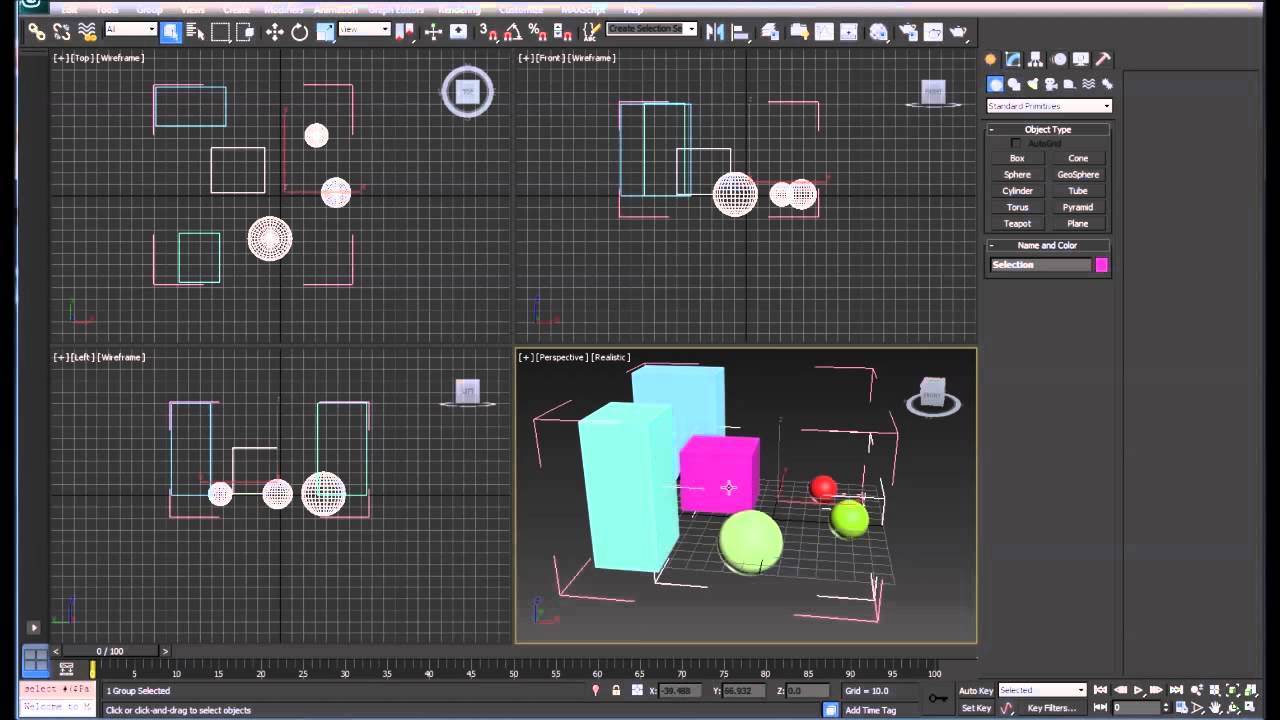
Task: Click the Sphere primitive button
Action: click(1017, 174)
